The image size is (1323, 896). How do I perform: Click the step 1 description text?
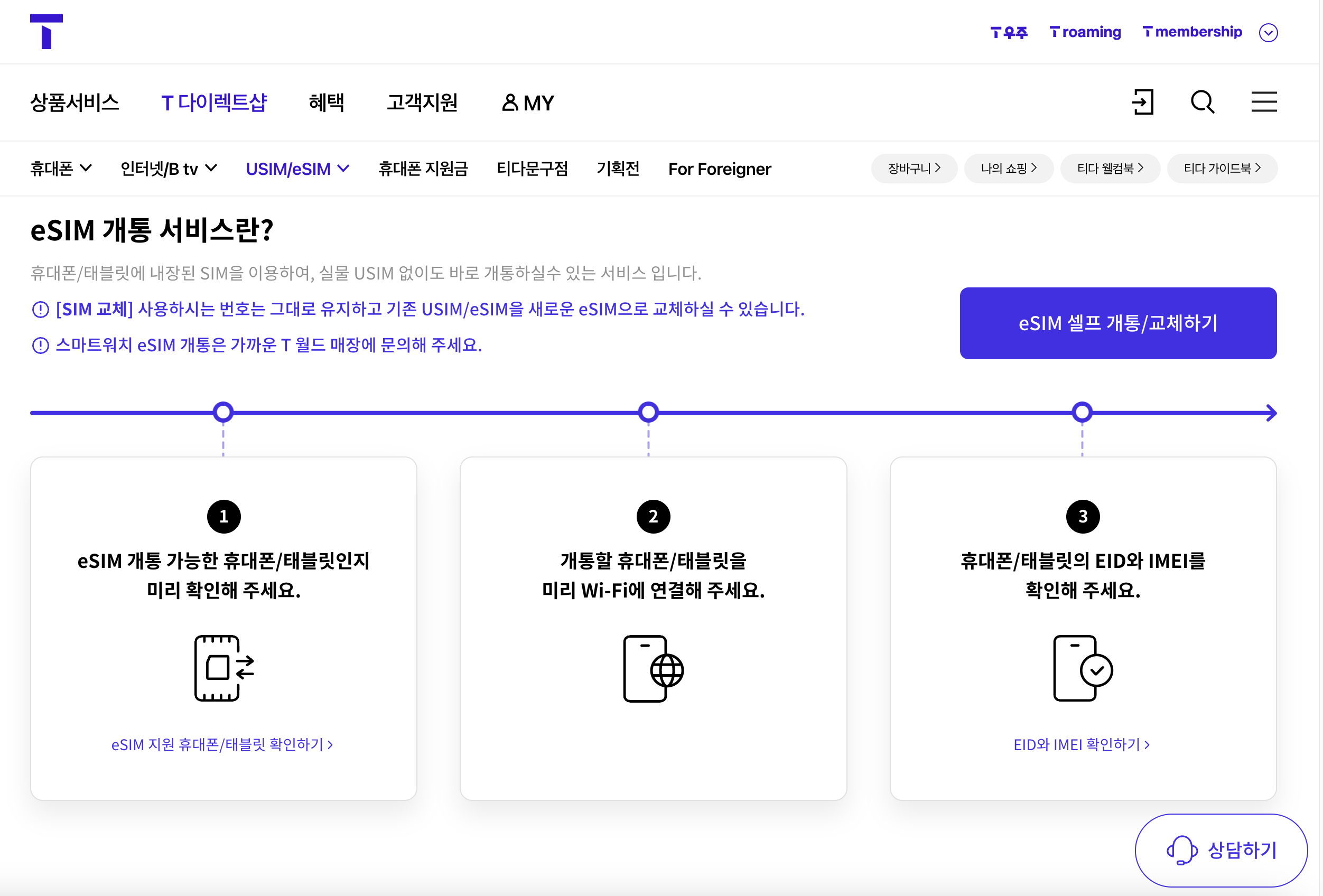pyautogui.click(x=223, y=575)
